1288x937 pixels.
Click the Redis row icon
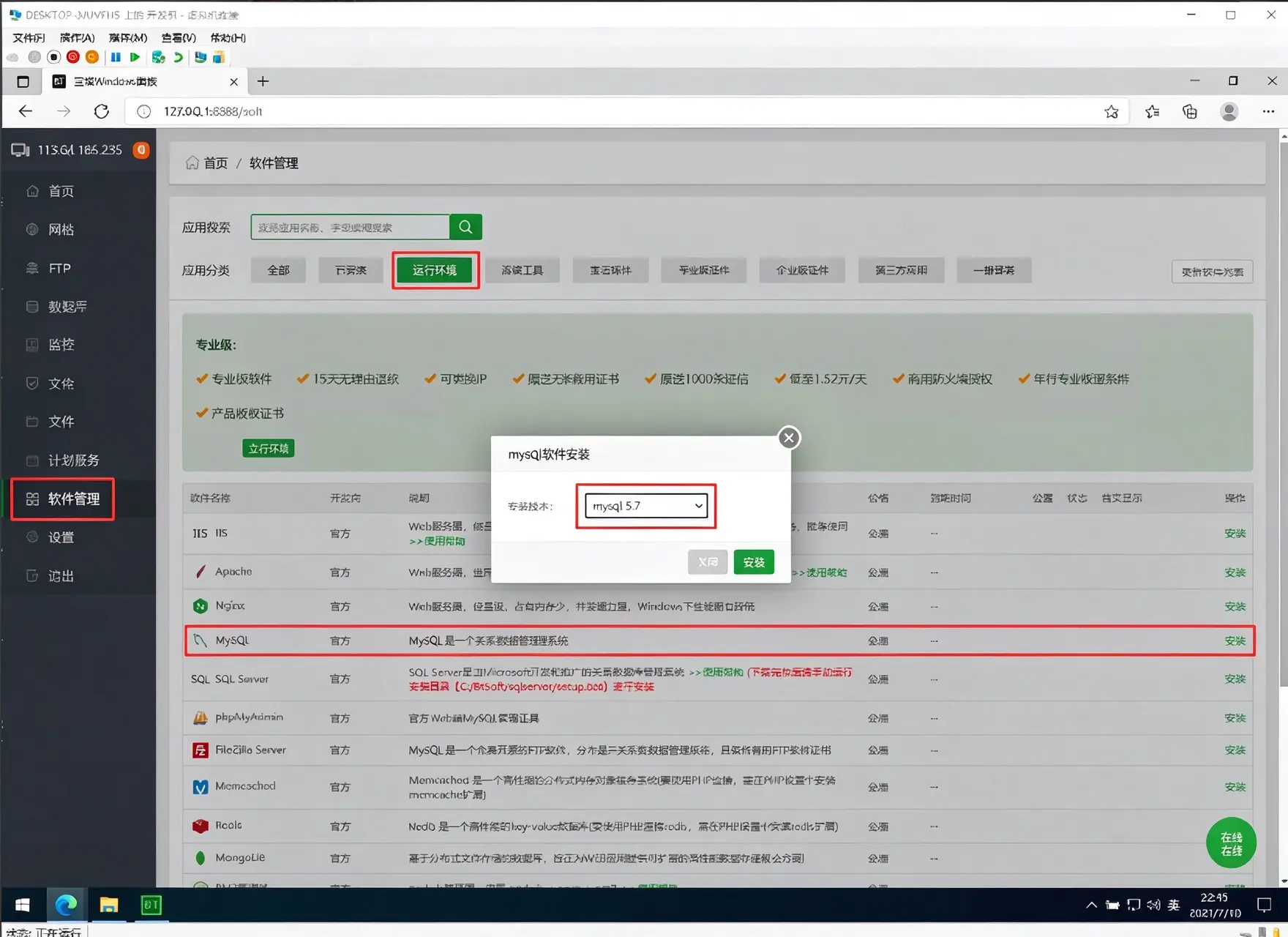(x=200, y=826)
